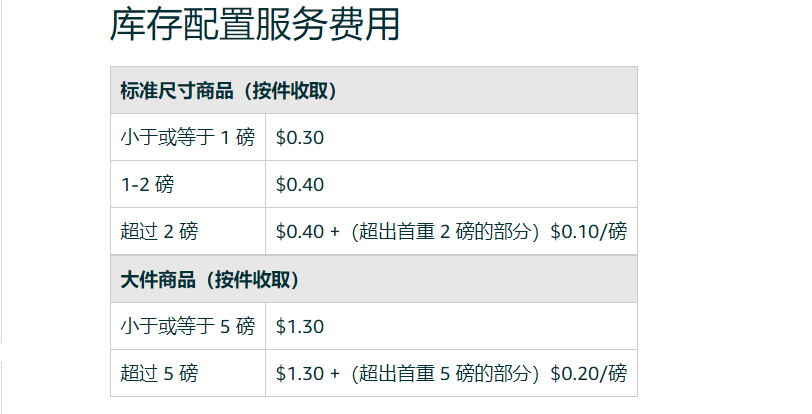Click the 小于或等于 5 磅 cell
This screenshot has height=414, width=812.
(188, 326)
